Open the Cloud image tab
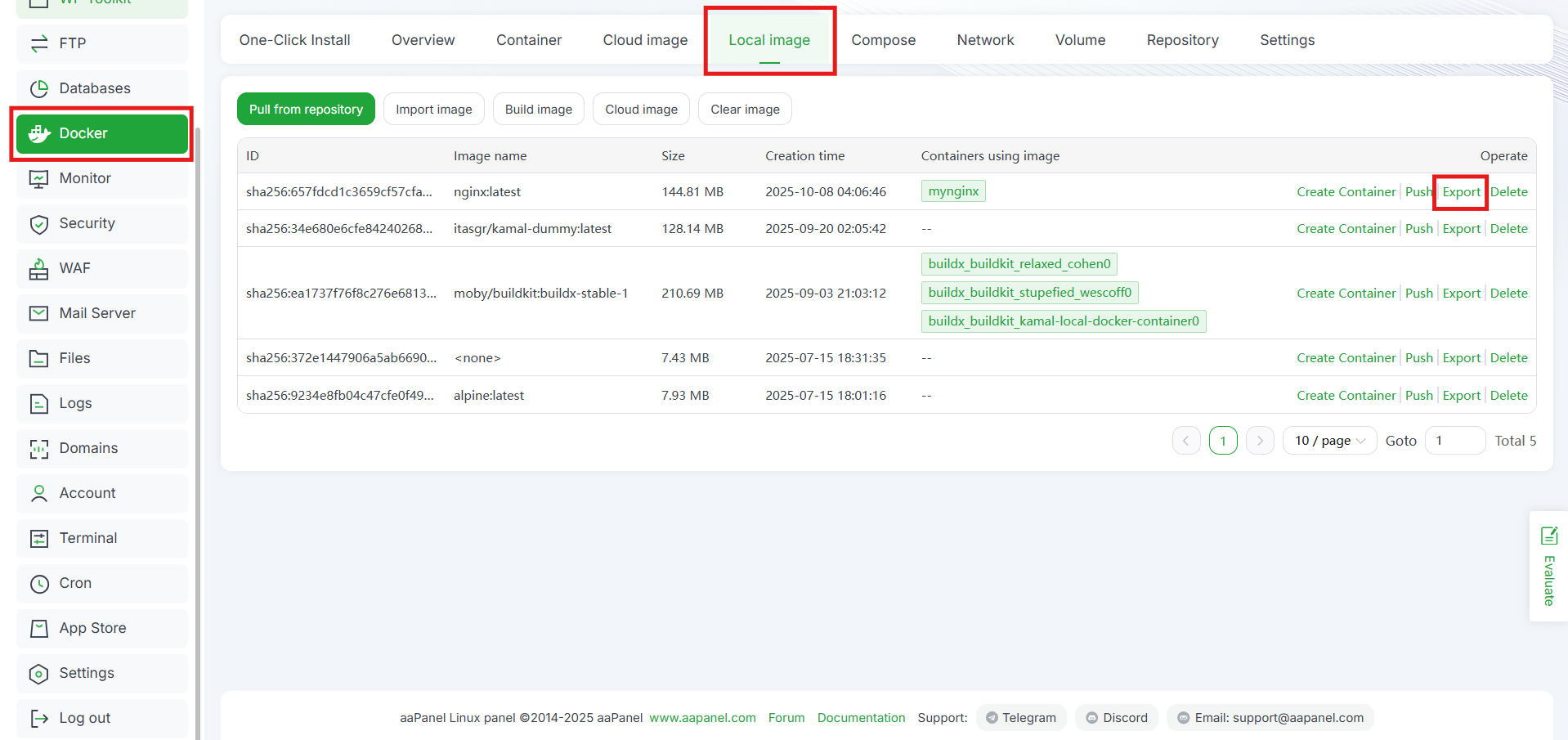 (645, 40)
